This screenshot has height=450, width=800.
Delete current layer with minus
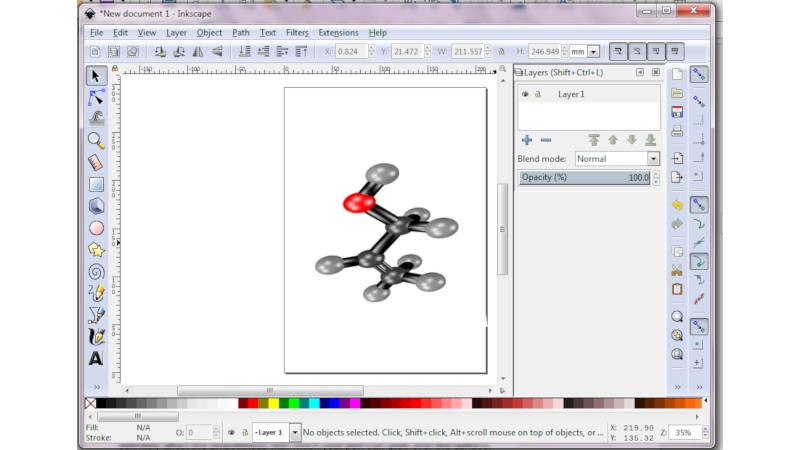(x=546, y=140)
